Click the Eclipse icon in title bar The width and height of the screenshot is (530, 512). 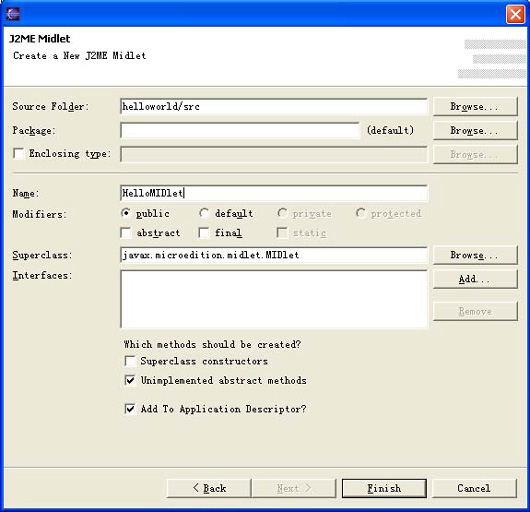coord(13,14)
